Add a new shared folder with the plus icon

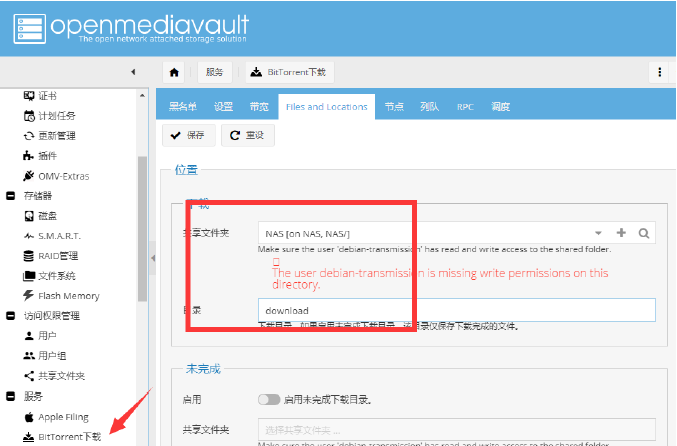pyautogui.click(x=621, y=233)
